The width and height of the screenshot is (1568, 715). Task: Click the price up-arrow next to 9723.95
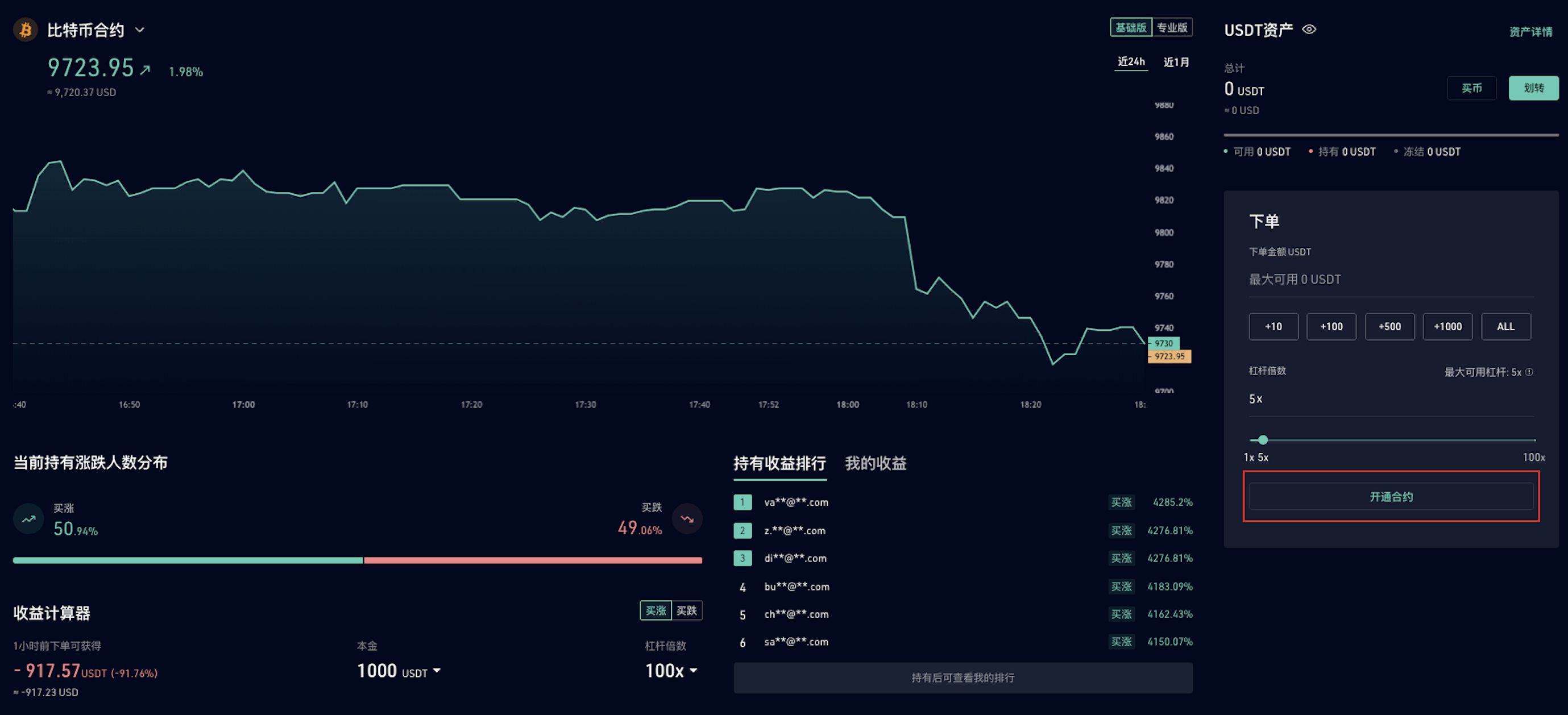145,70
